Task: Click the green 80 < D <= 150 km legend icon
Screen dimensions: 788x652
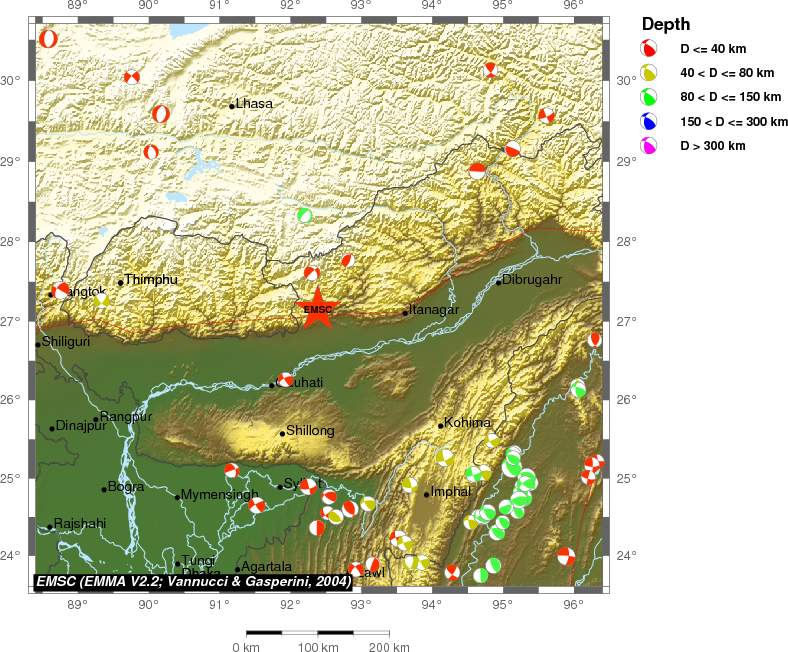Action: 649,97
